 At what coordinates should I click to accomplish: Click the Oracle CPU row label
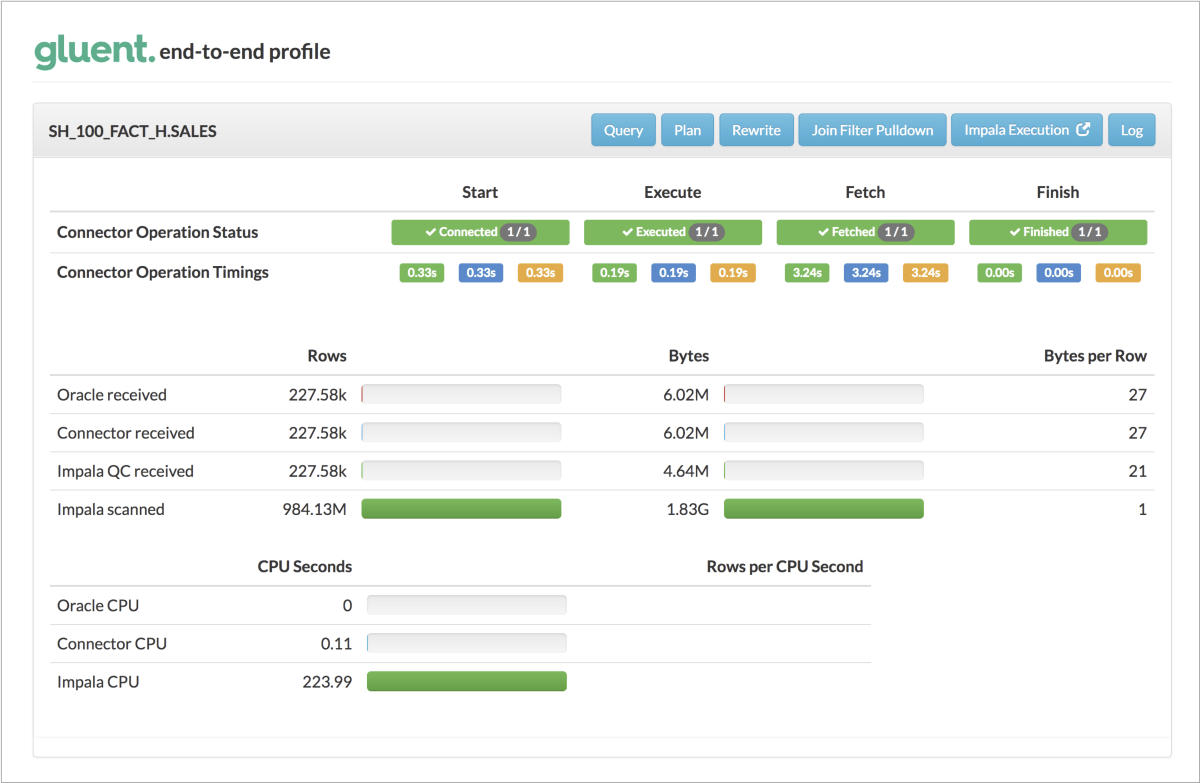click(x=98, y=606)
